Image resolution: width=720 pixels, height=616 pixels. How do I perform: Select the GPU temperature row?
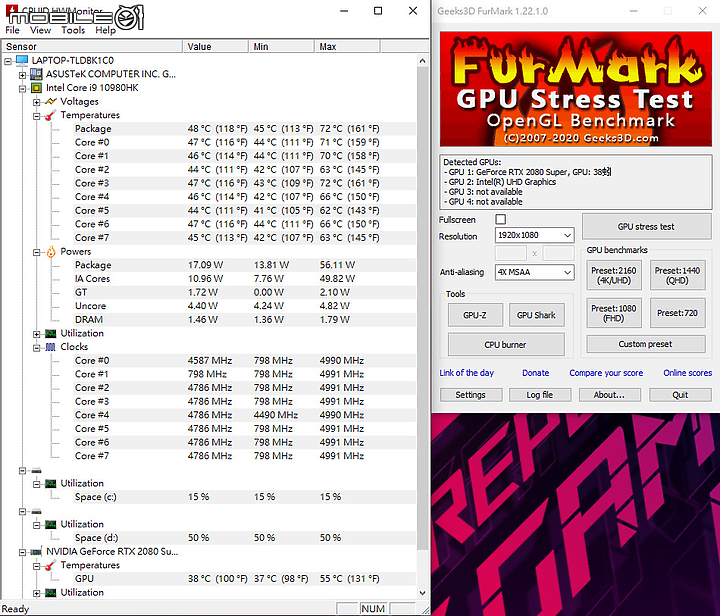coord(245,578)
